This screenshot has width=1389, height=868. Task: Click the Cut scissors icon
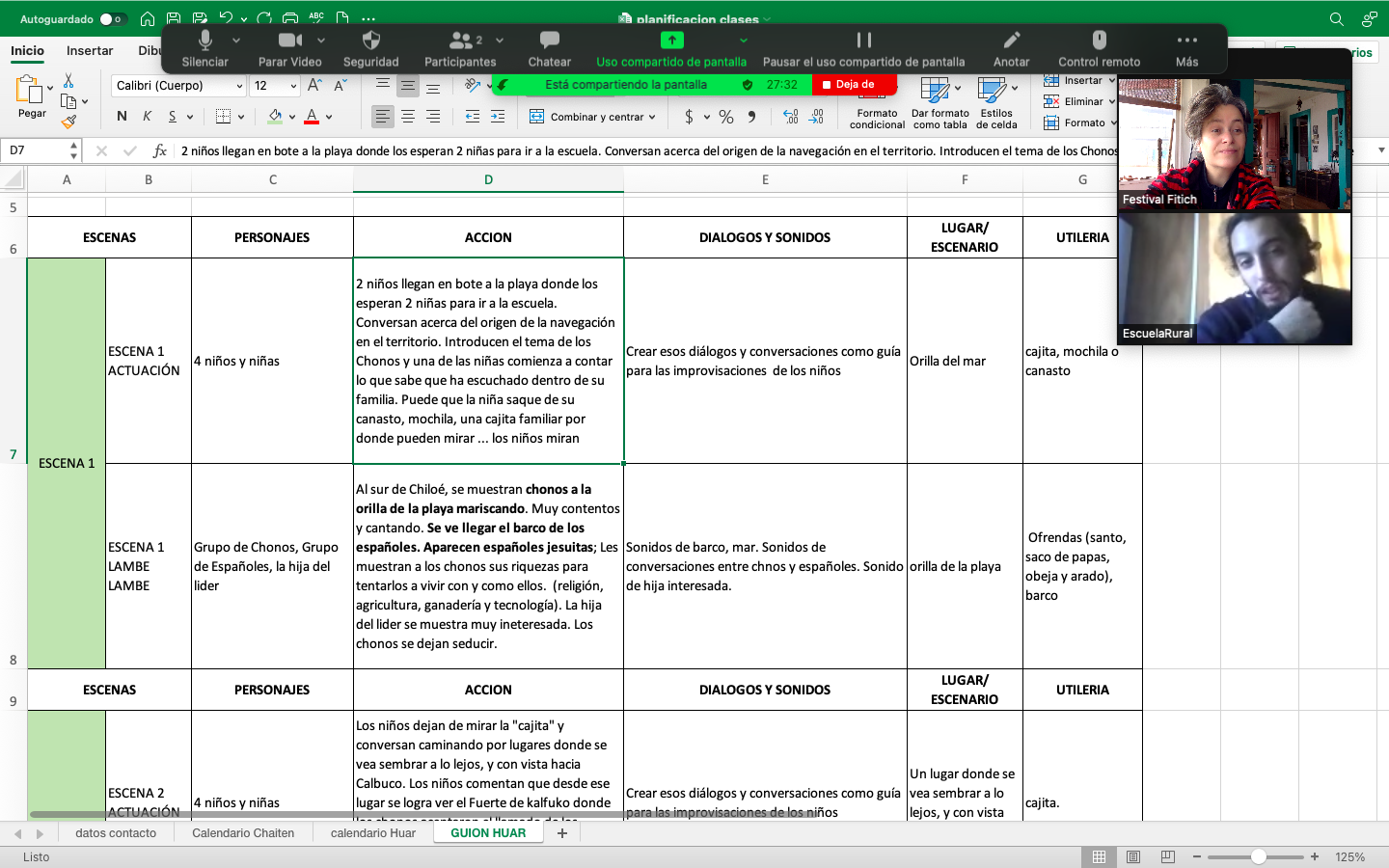point(68,81)
